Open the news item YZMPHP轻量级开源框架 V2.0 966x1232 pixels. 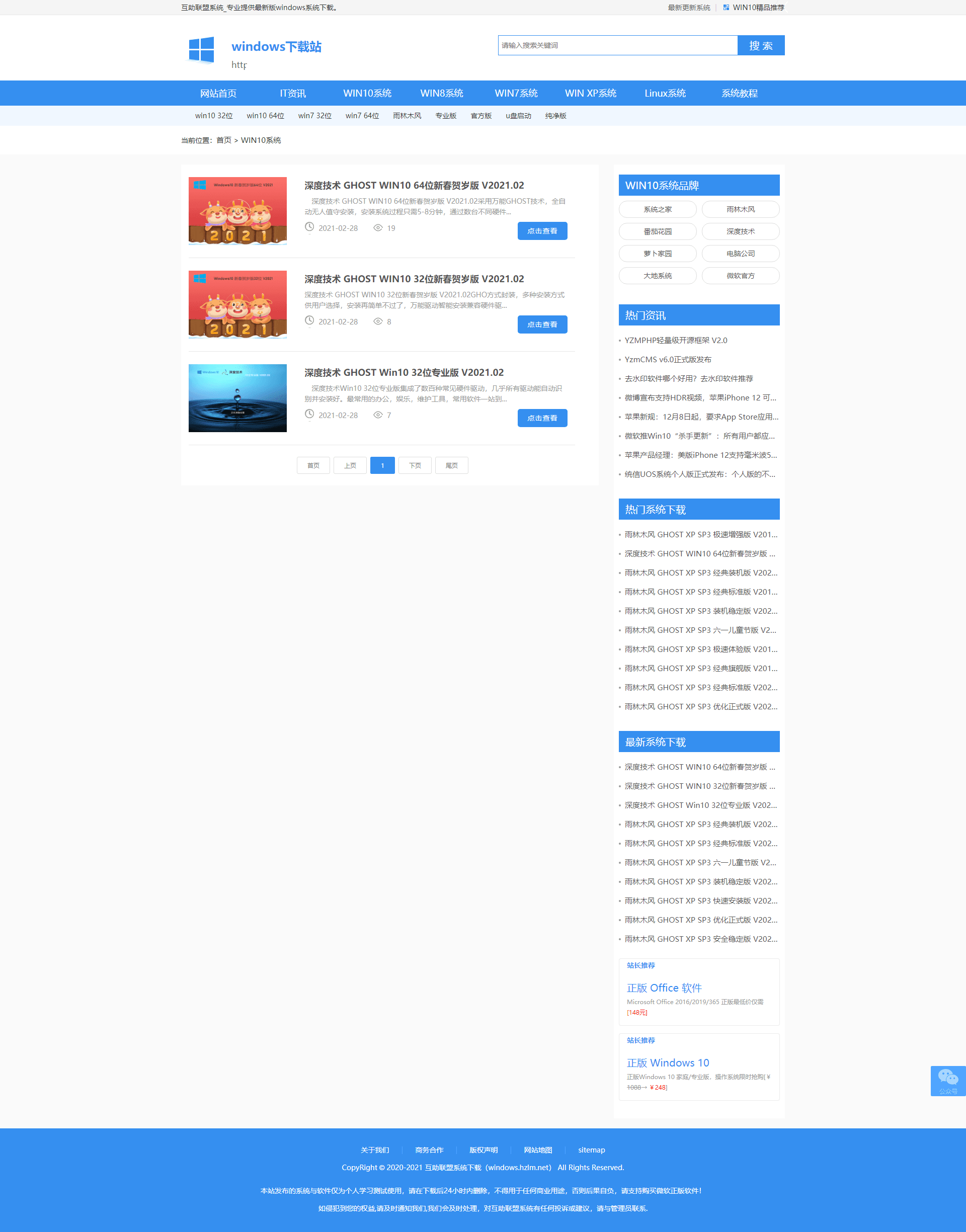[676, 341]
